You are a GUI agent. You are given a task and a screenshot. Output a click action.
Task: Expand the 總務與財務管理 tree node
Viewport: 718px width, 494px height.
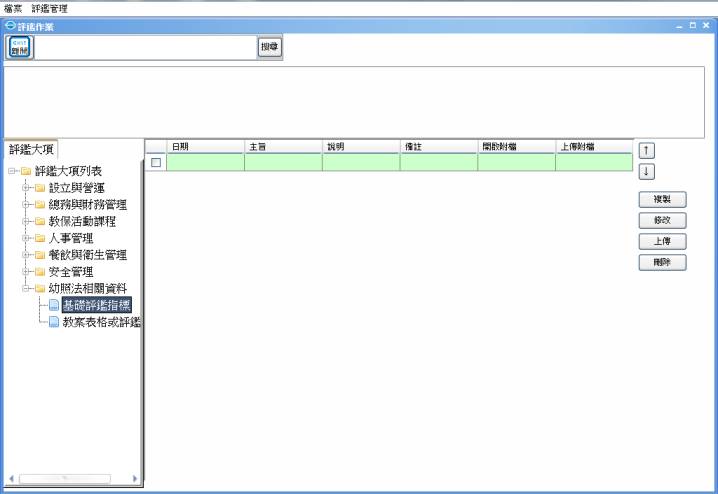[24, 205]
